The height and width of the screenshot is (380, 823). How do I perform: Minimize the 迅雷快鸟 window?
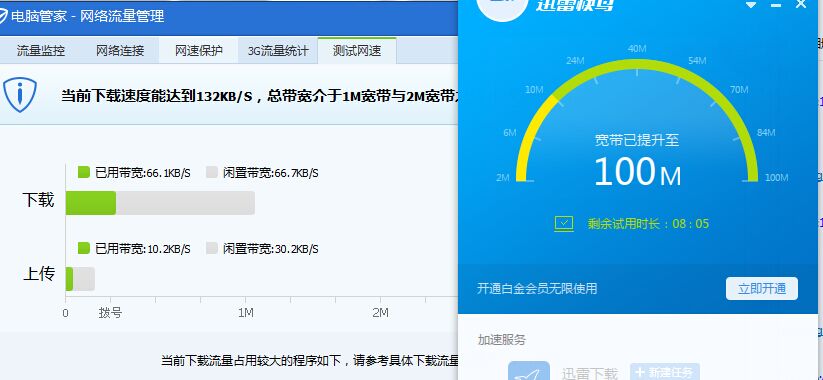(776, 5)
